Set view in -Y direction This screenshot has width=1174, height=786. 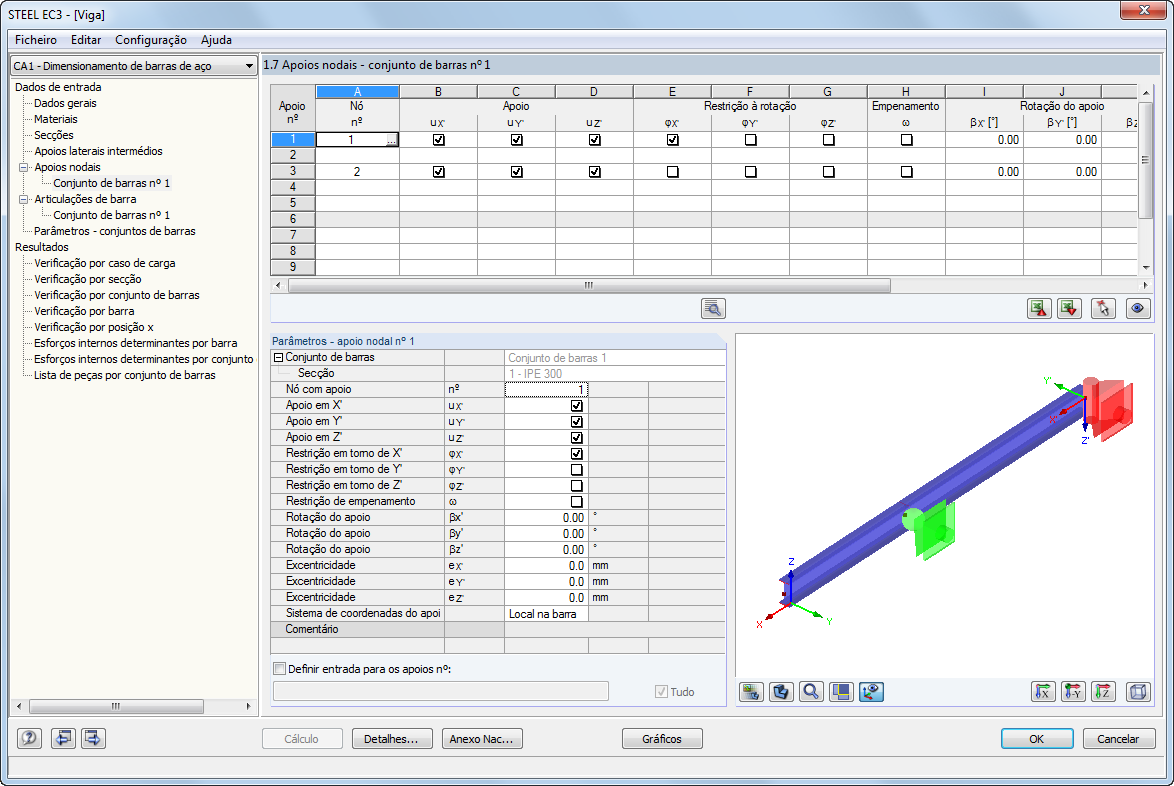tap(1073, 692)
